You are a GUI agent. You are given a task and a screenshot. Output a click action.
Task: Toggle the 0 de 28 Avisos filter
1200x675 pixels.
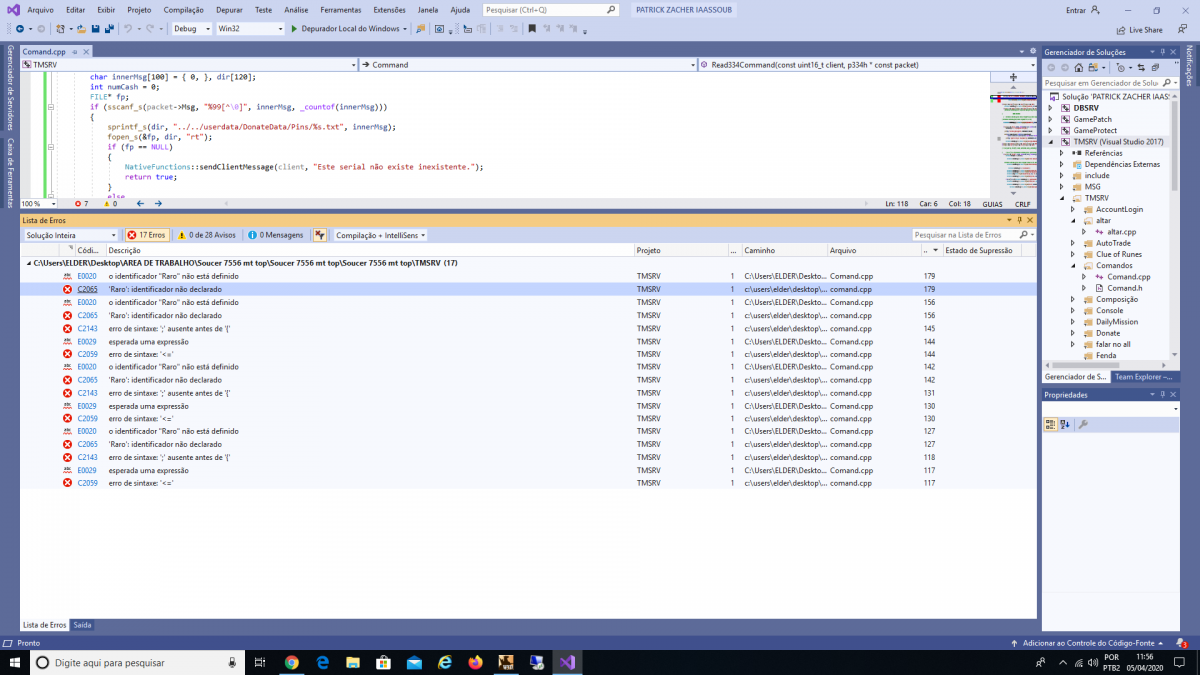207,235
